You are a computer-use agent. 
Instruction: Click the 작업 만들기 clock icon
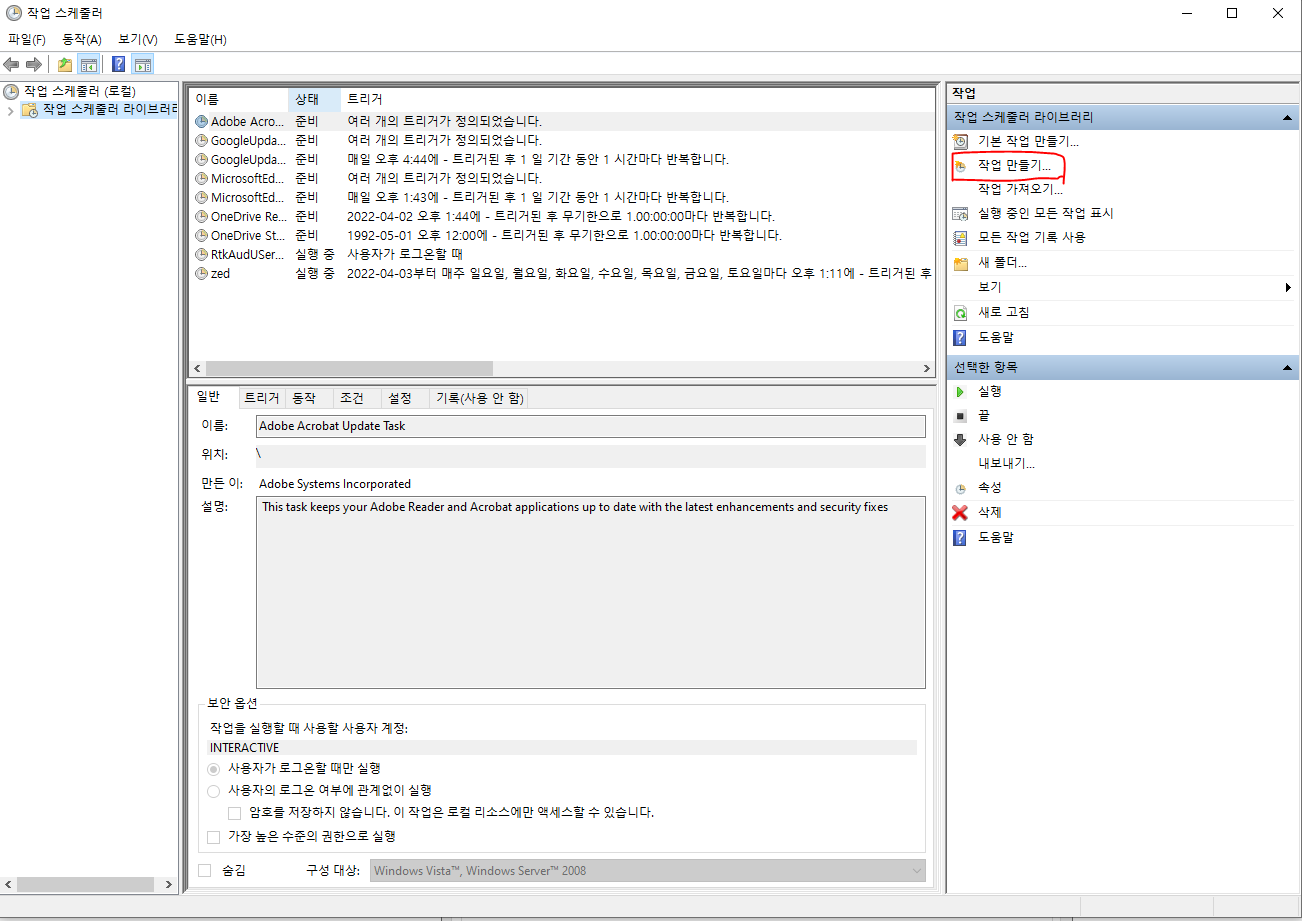pyautogui.click(x=961, y=166)
